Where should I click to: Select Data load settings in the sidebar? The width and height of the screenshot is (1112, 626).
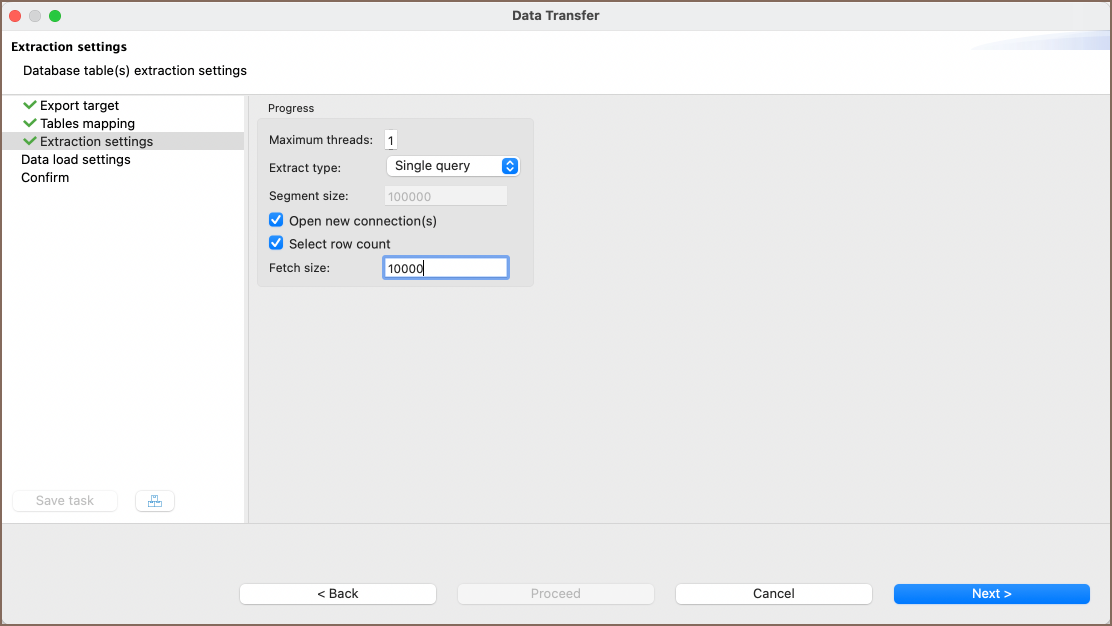click(x=76, y=159)
